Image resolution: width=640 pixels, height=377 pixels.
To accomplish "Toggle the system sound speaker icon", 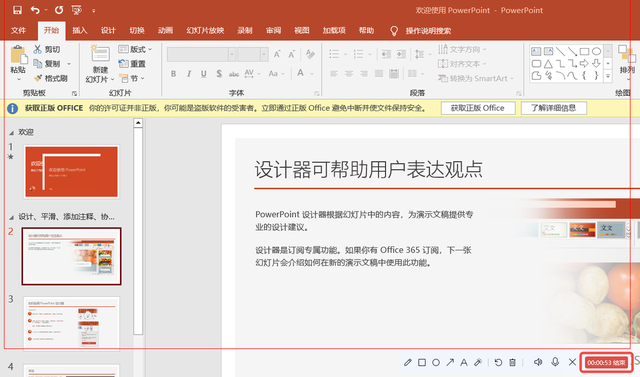I will [x=538, y=362].
